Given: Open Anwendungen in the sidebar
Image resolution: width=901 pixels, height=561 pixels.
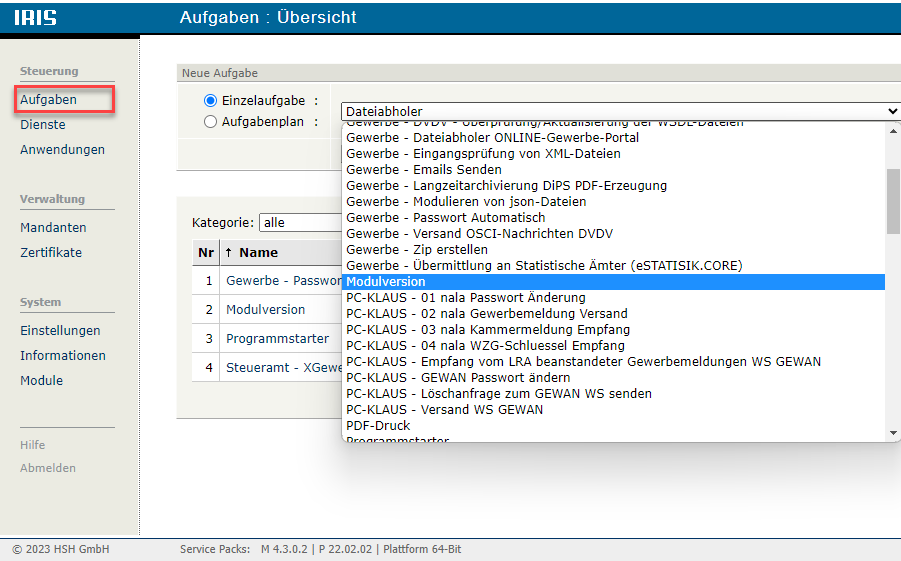Looking at the screenshot, I should point(62,150).
